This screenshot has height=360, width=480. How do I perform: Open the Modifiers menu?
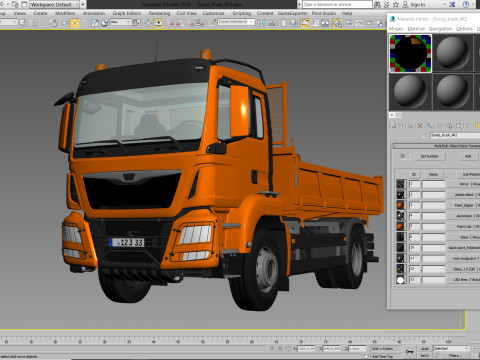65,13
